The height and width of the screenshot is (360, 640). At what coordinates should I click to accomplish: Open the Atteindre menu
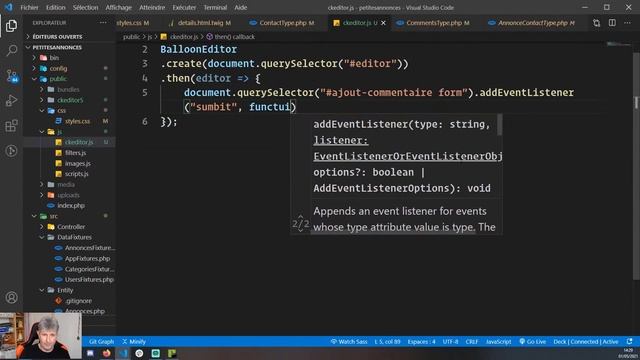tap(152, 7)
